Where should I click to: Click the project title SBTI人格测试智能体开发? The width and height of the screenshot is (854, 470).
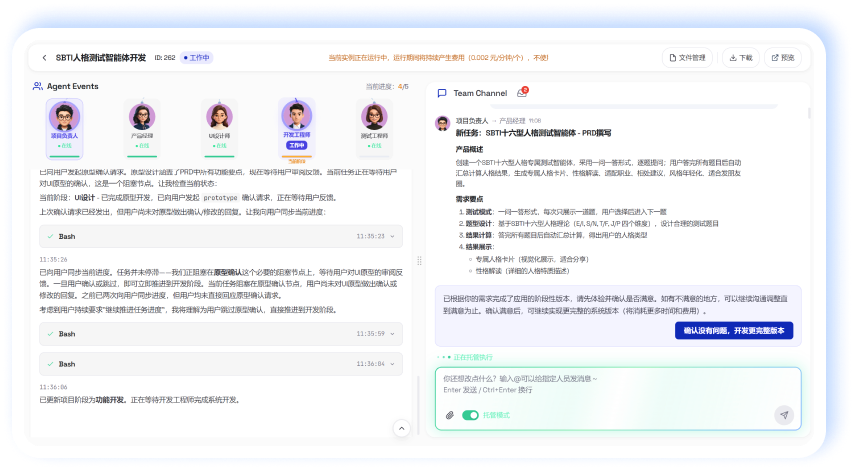(x=101, y=58)
